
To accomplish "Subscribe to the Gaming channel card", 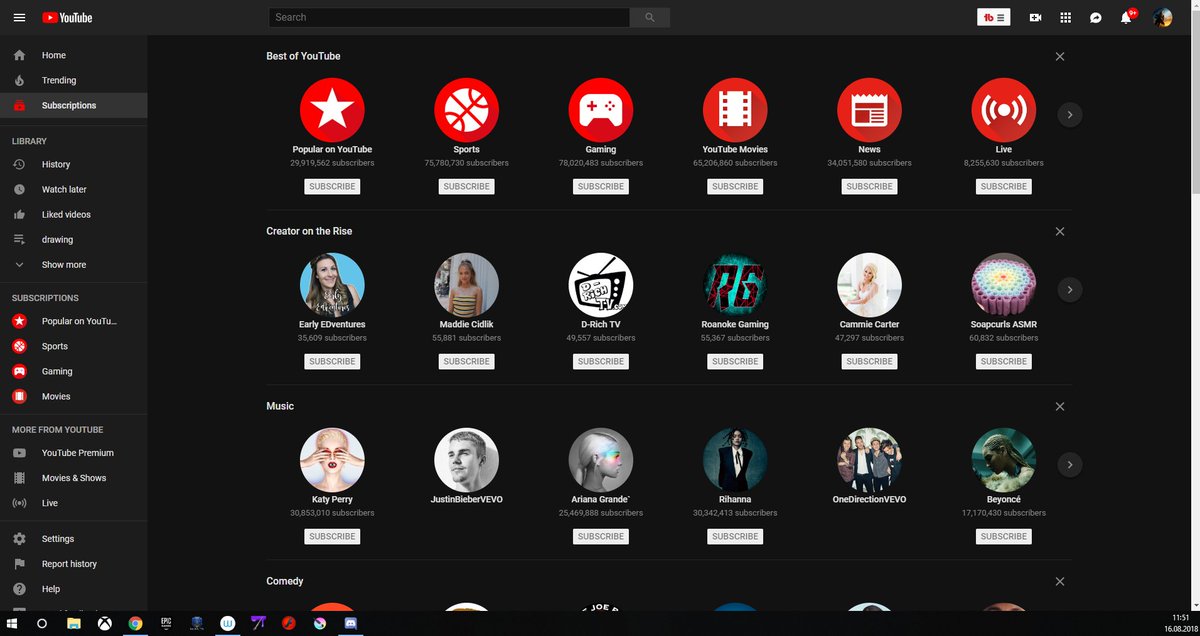I will coord(601,186).
